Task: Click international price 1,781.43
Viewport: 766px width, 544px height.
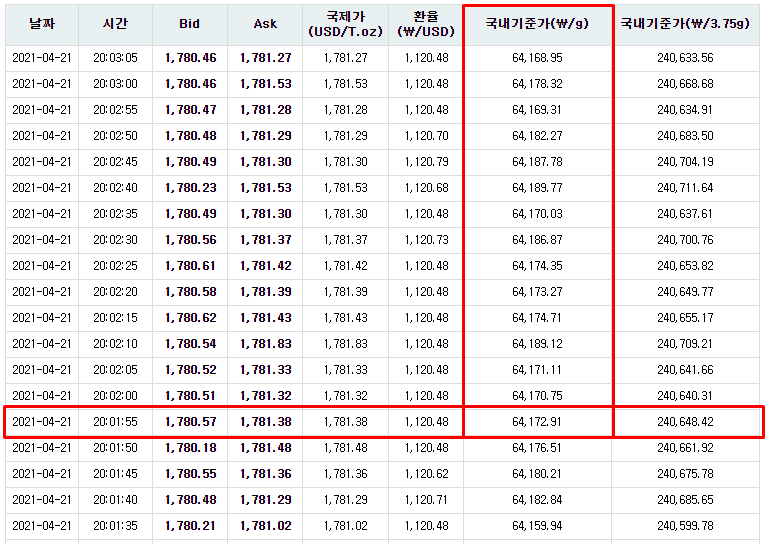Action: pos(345,318)
